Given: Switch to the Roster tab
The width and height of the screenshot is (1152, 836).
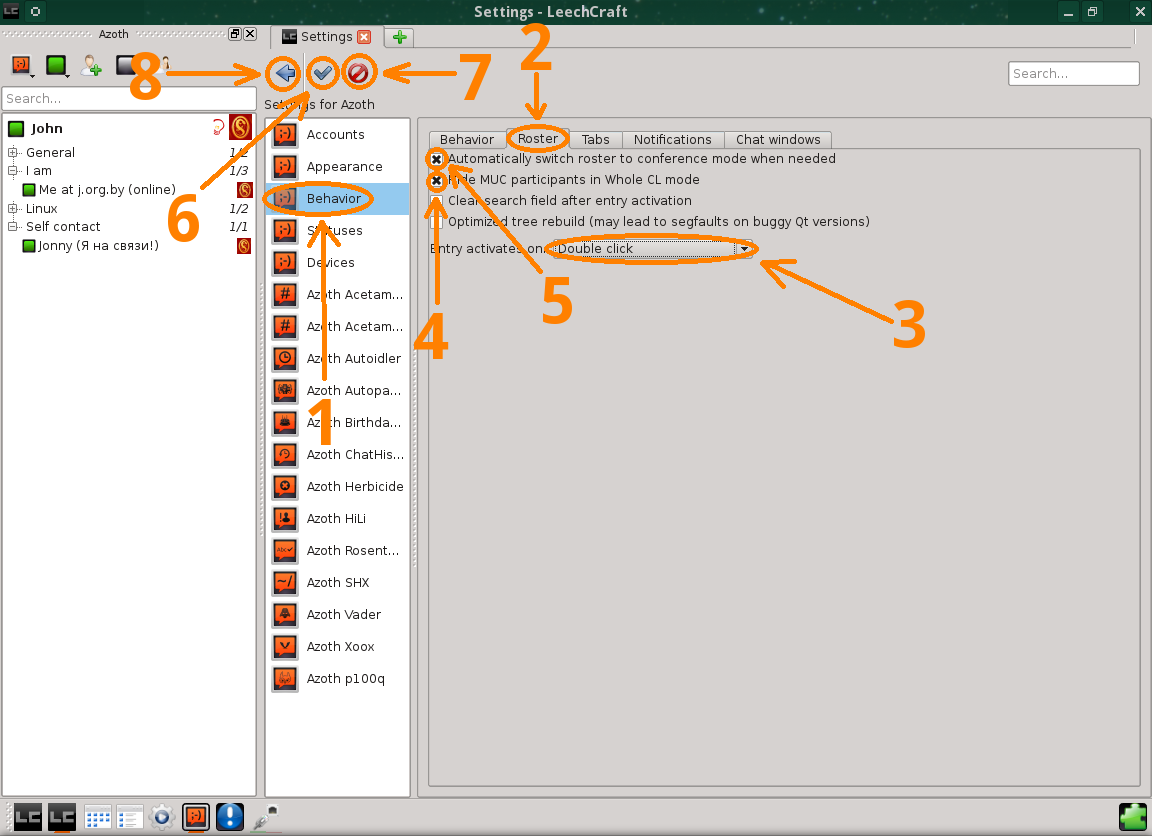Looking at the screenshot, I should (x=538, y=139).
